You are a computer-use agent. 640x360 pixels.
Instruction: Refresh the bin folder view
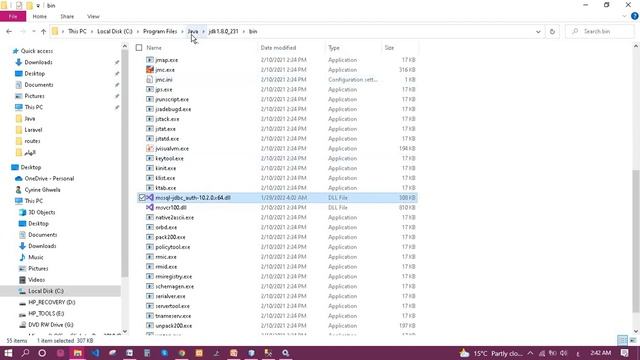[552, 31]
